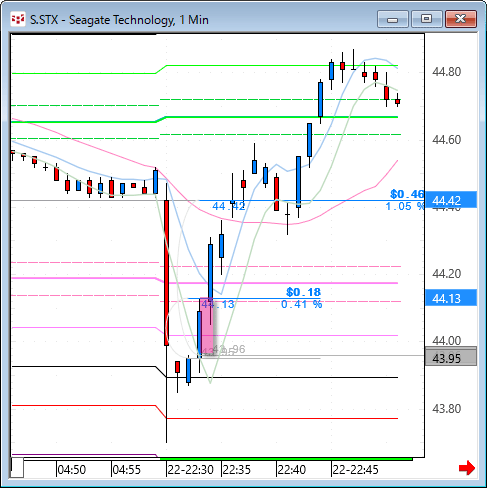
Task: Select the 44.80 price scale label
Action: pos(446,72)
